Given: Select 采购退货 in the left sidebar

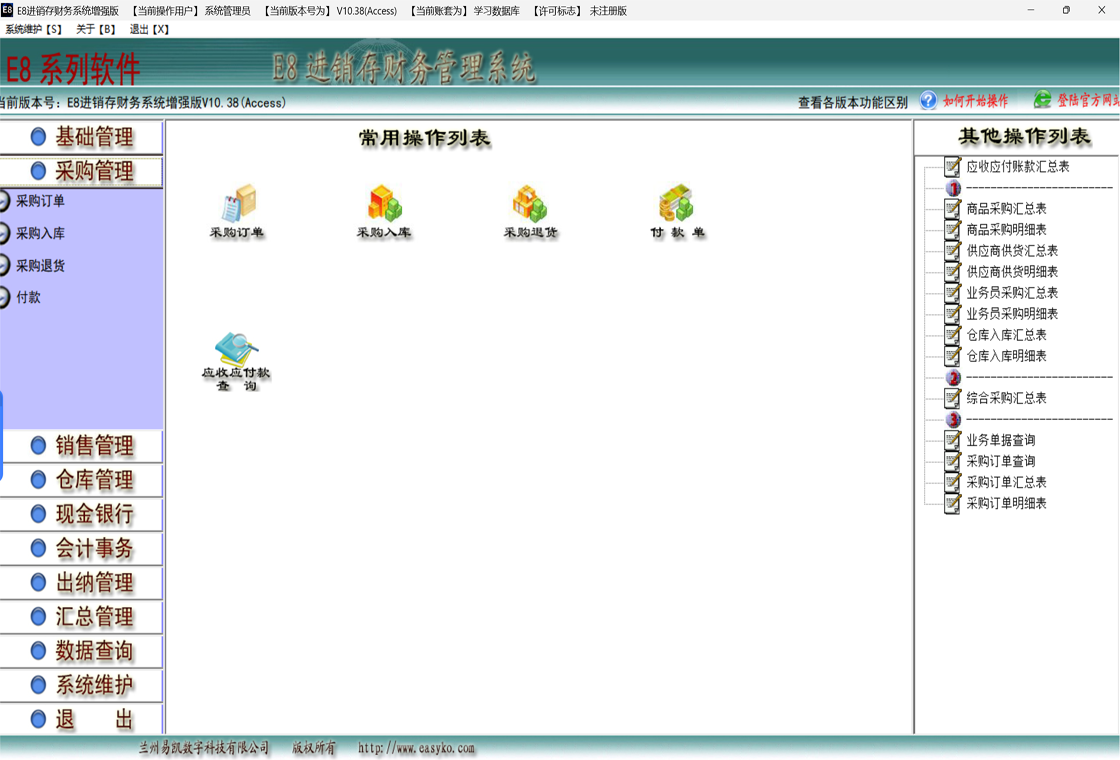Looking at the screenshot, I should (40, 266).
